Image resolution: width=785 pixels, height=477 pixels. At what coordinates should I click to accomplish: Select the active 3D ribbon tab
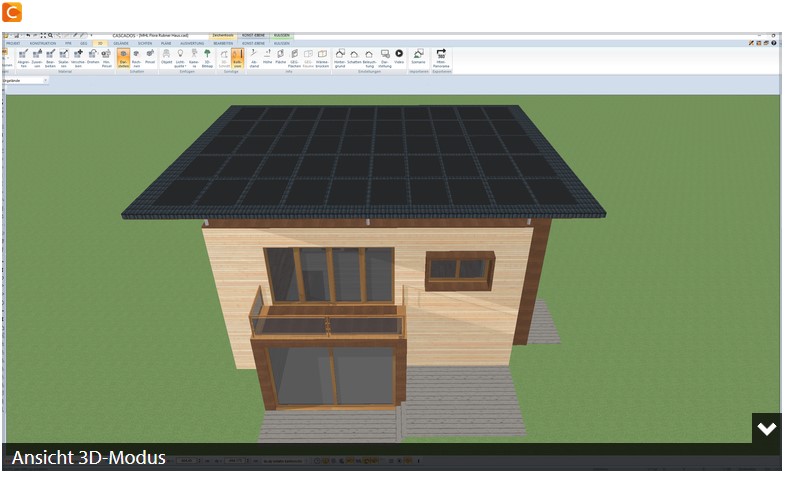pyautogui.click(x=100, y=44)
